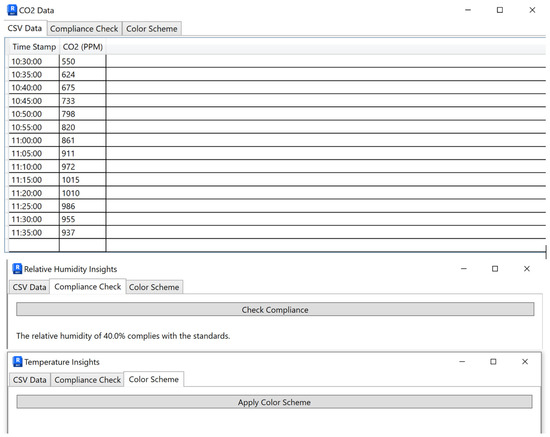Screen dimensions: 550x437
Task: Close the Temperature Insights window
Action: [525, 362]
